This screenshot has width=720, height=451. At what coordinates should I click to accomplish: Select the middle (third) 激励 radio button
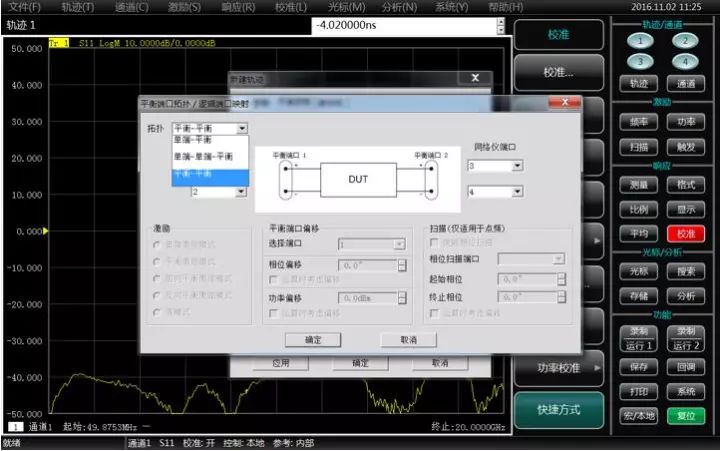pyautogui.click(x=157, y=279)
